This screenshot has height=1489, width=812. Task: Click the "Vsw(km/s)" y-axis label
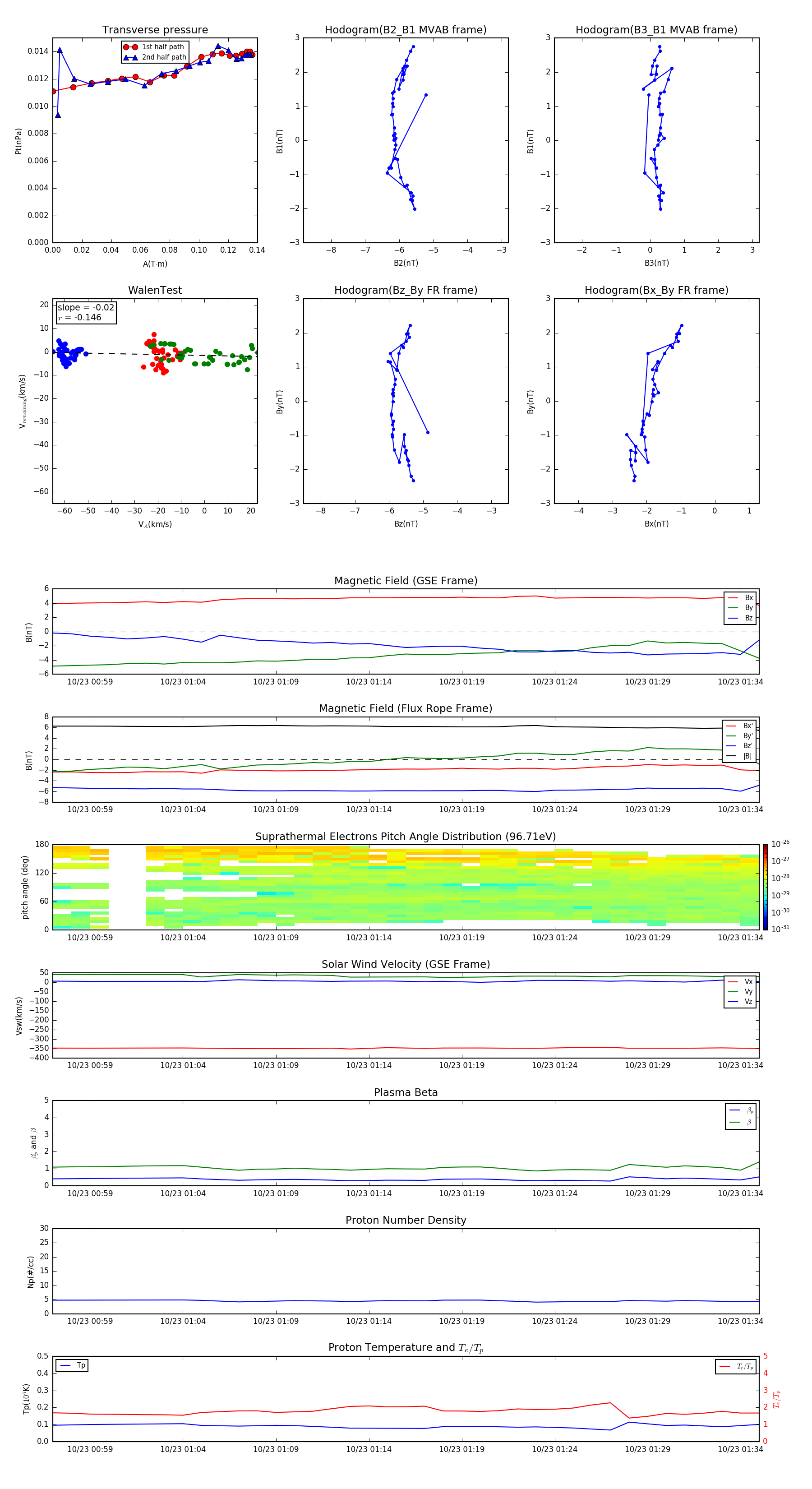pos(18,1015)
